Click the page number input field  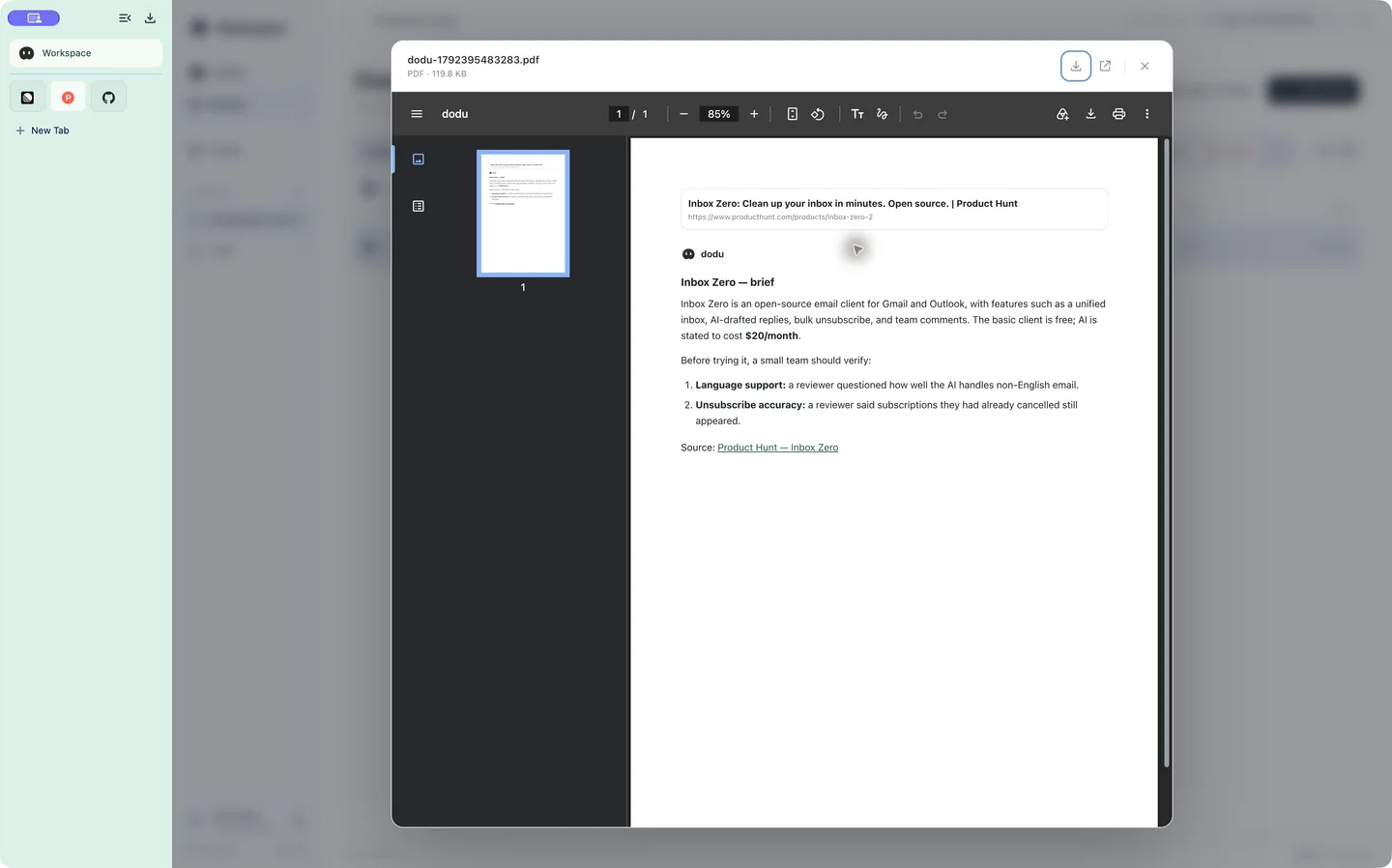click(x=619, y=114)
